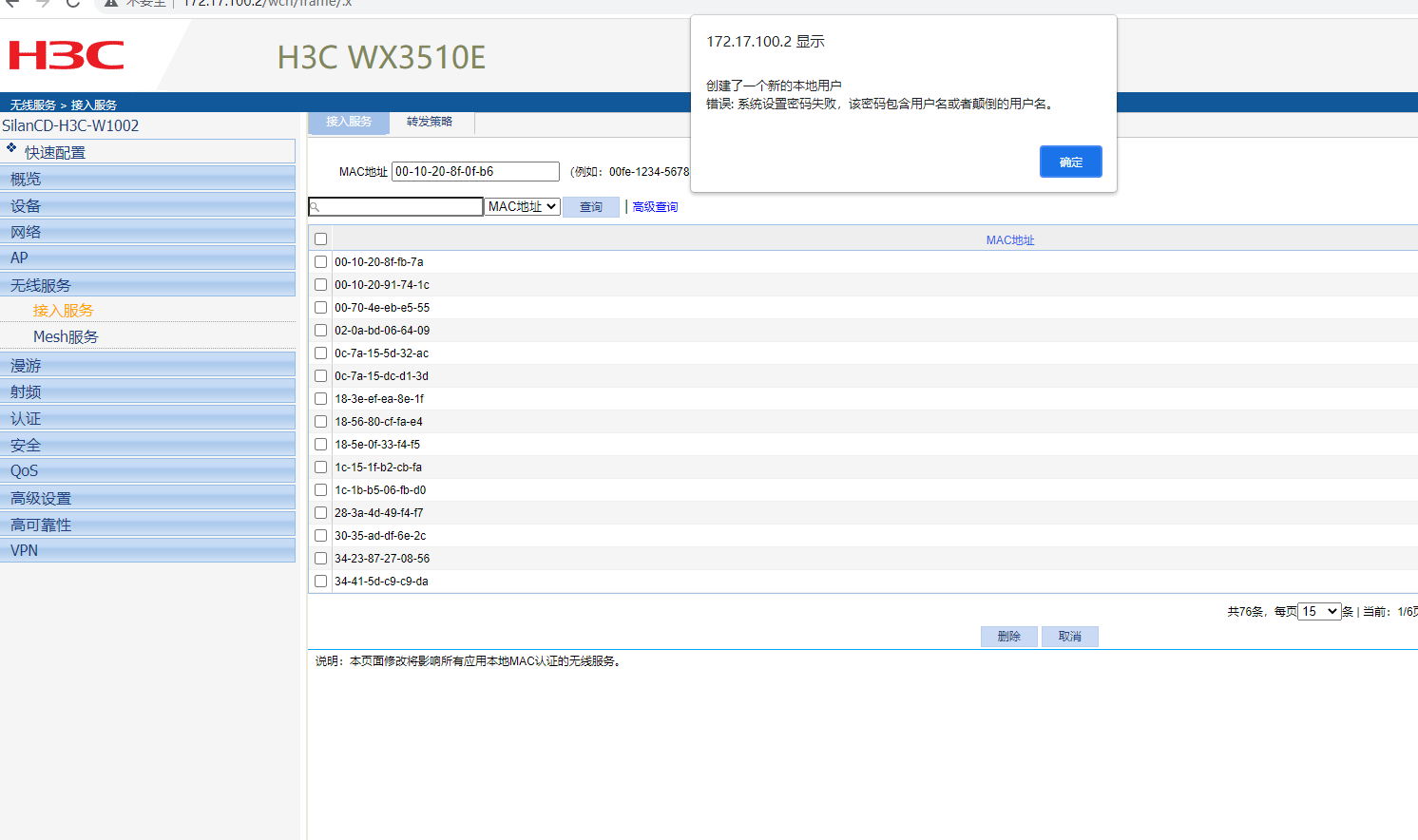Viewport: 1418px width, 840px height.
Task: Check the box for 00-10-20-8f-fb-7a
Action: 320,262
